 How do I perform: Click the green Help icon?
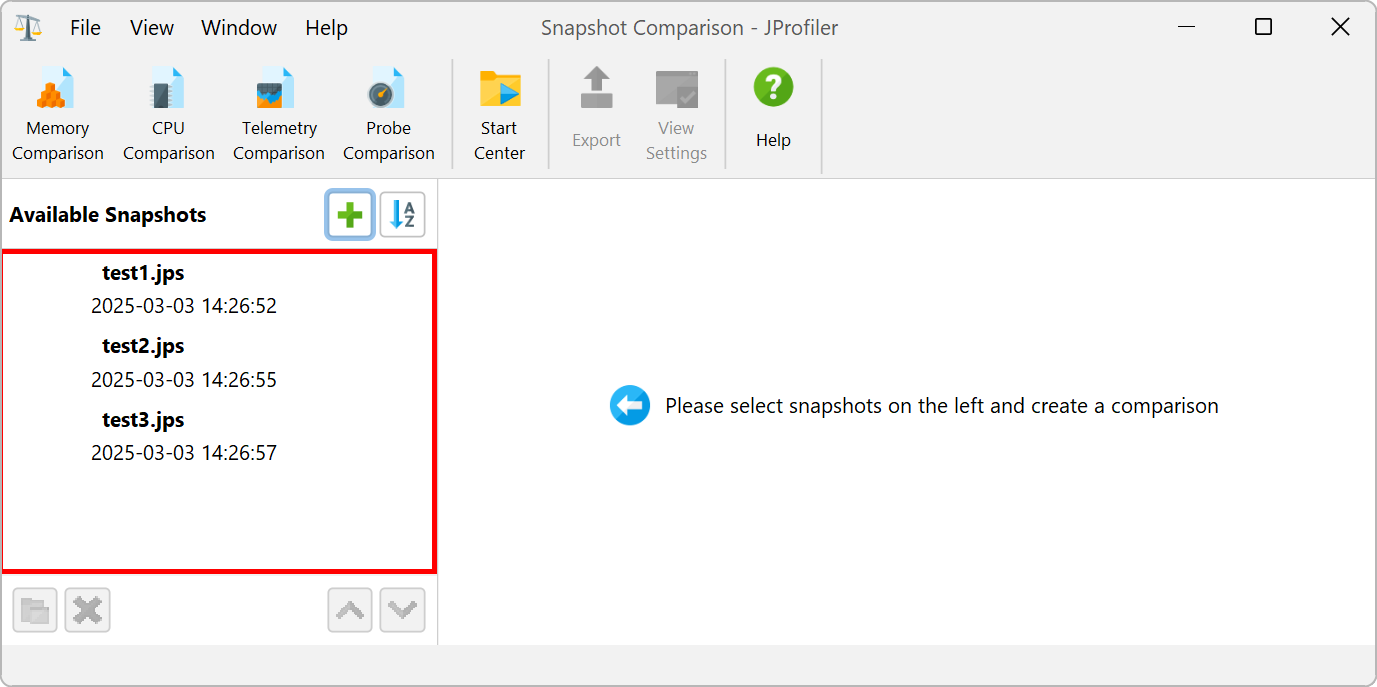click(773, 89)
